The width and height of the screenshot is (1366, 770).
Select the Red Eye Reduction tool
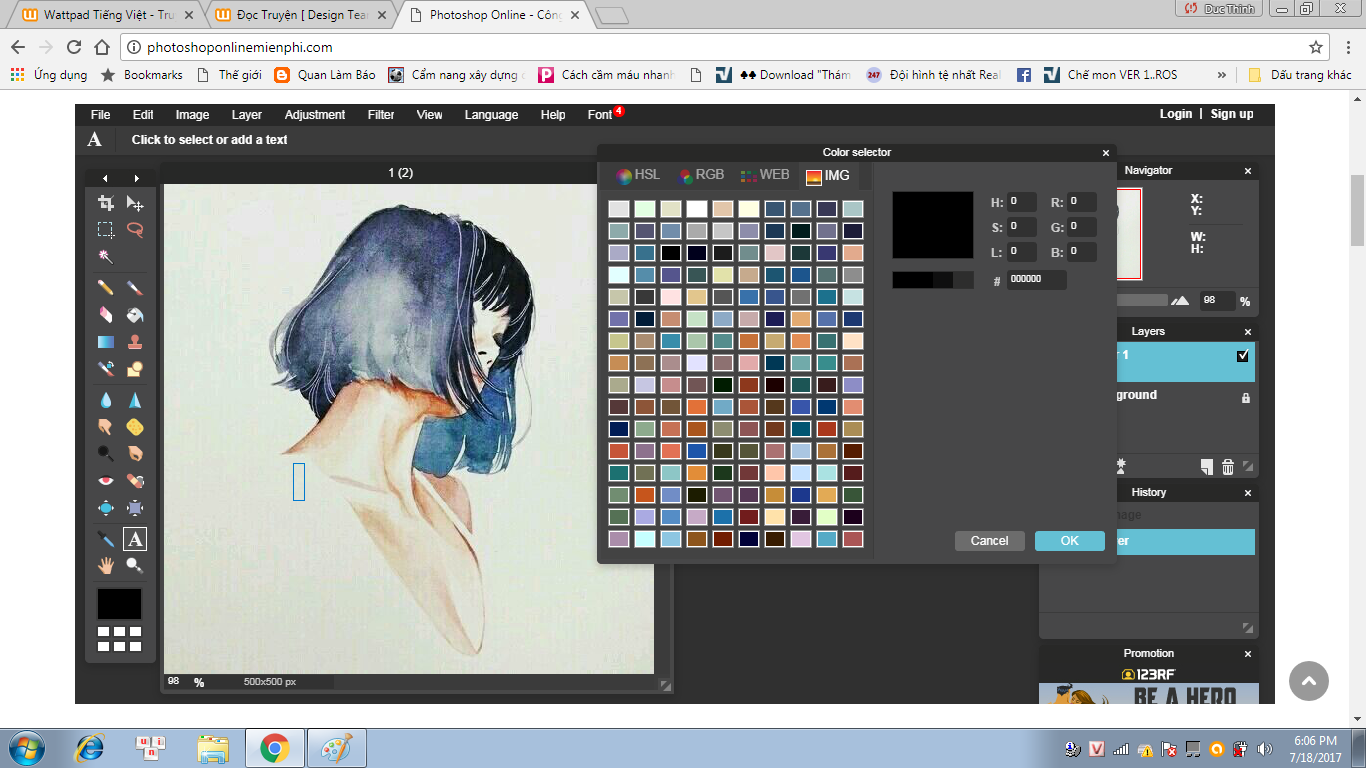(105, 481)
